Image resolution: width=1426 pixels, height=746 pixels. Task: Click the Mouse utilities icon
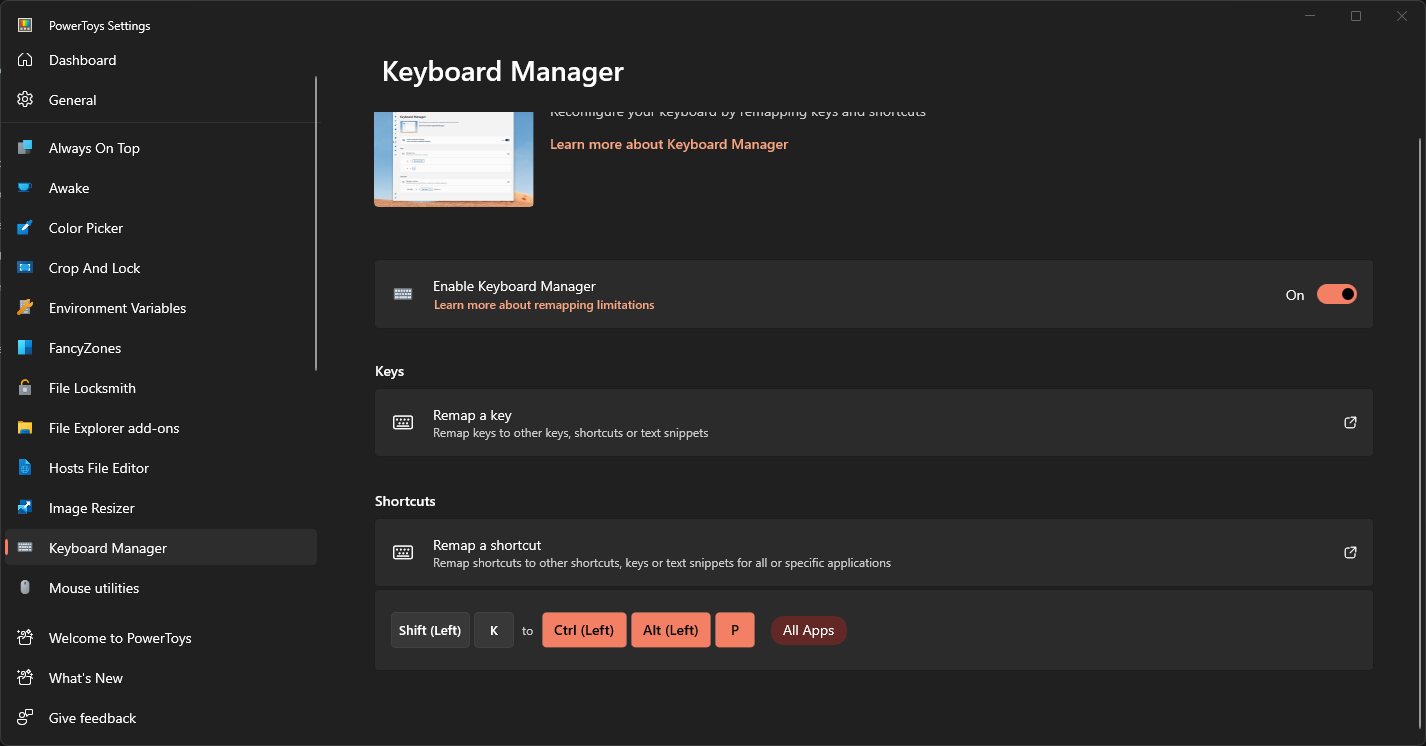click(x=25, y=588)
